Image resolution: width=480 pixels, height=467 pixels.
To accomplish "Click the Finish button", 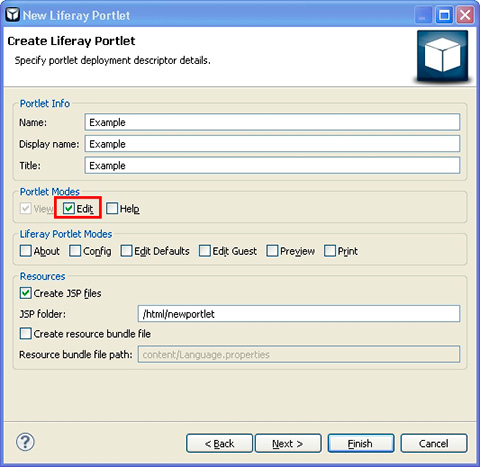I will click(x=361, y=443).
